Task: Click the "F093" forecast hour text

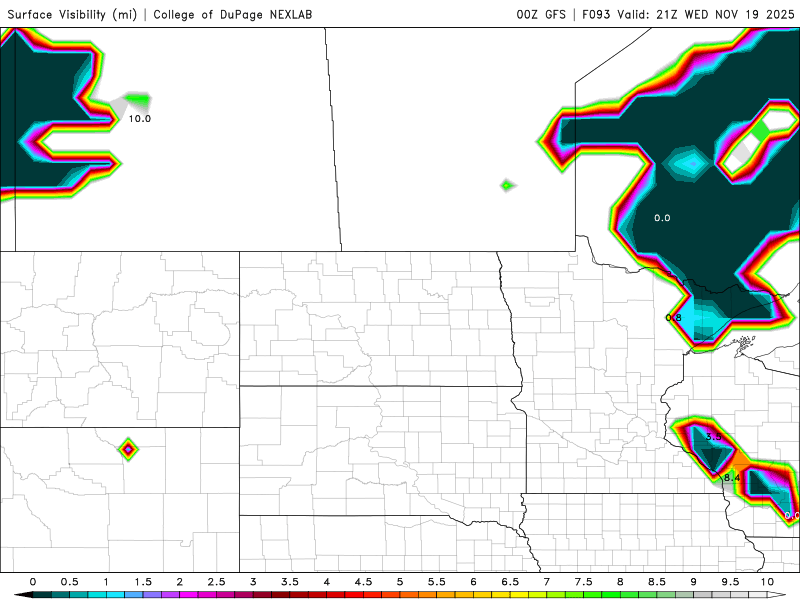Action: tap(596, 14)
